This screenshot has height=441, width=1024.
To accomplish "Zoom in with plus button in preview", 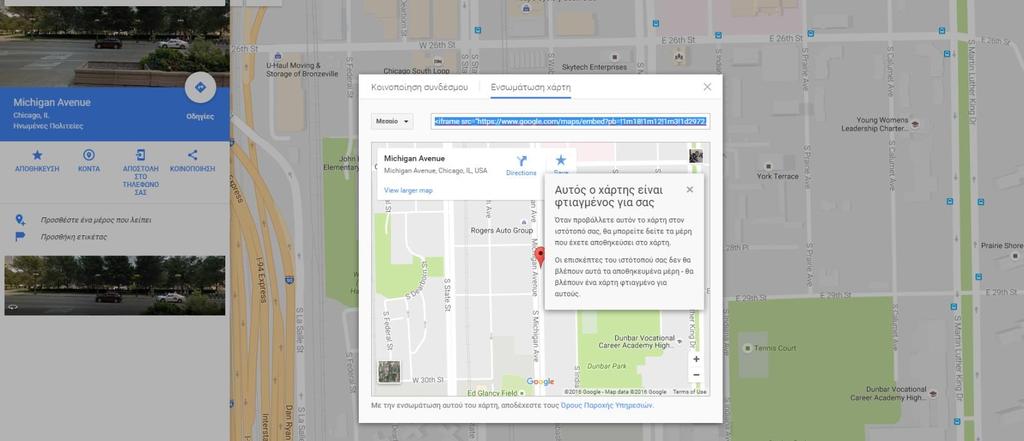I will [696, 359].
